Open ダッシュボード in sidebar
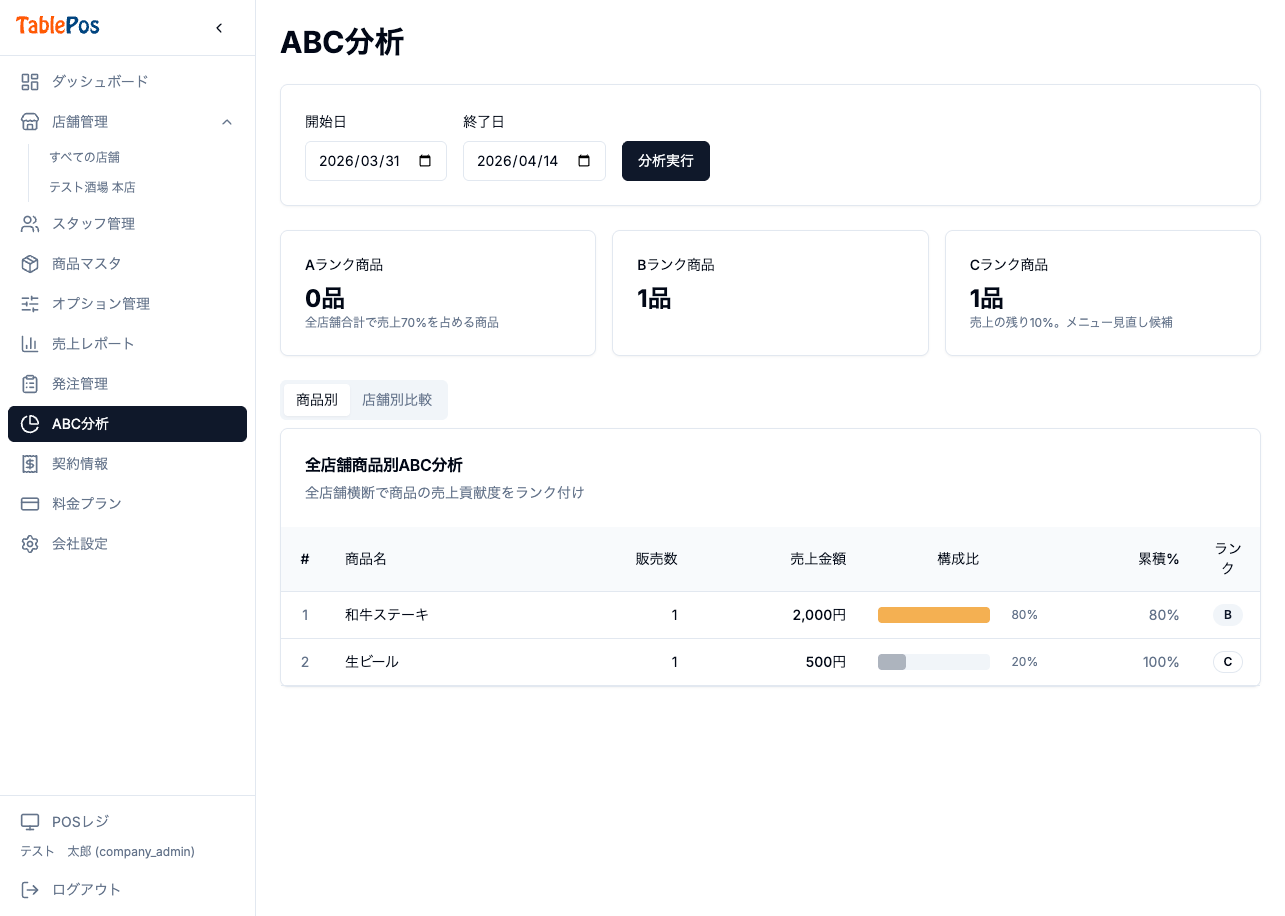Viewport: 1285px width, 916px height. (127, 82)
